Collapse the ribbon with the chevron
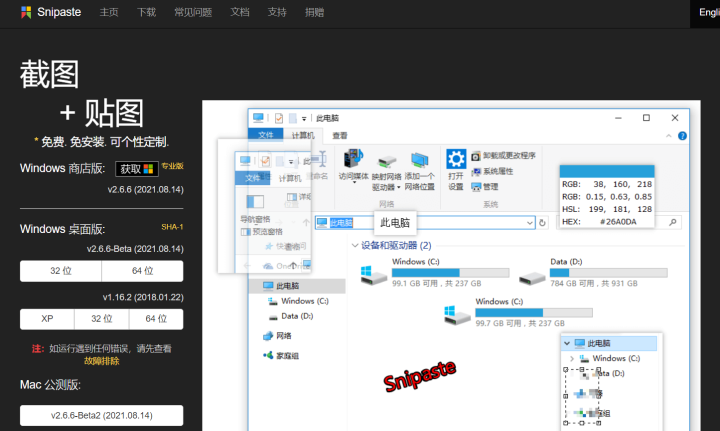The image size is (720, 431). click(669, 136)
